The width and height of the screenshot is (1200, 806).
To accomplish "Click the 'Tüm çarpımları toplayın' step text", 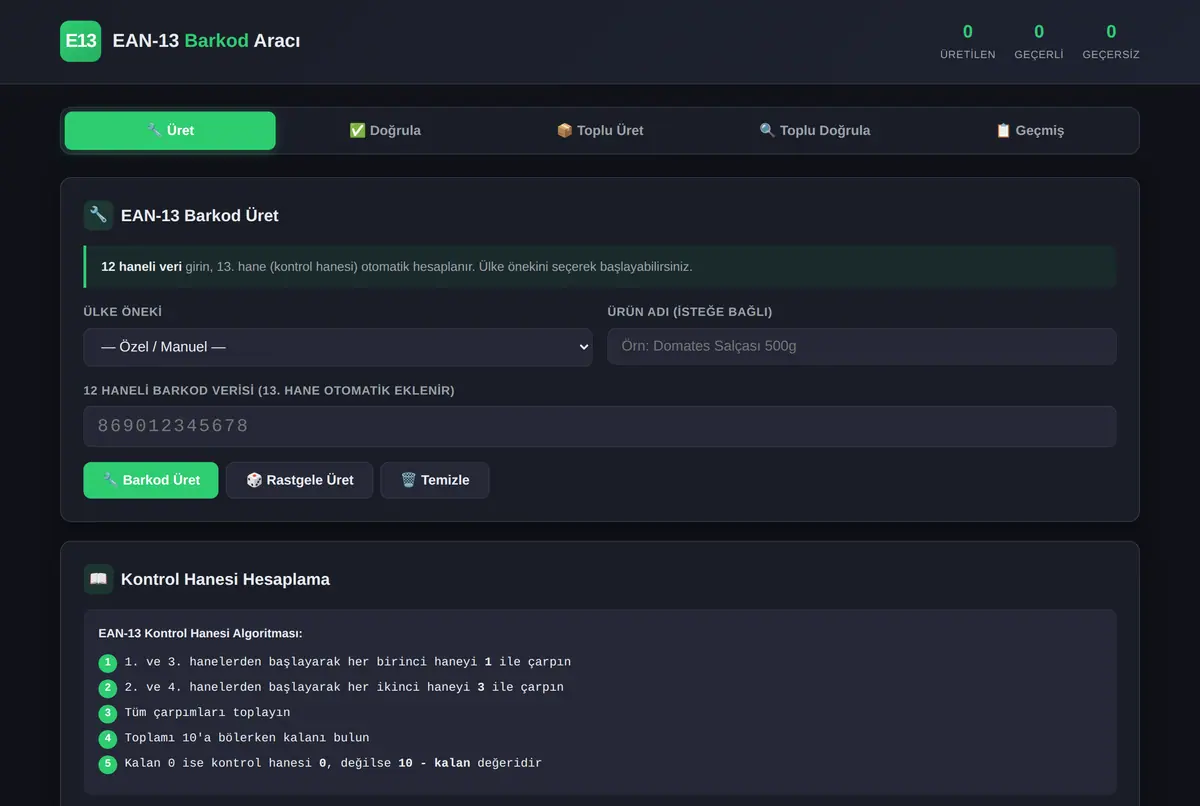I will click(207, 713).
